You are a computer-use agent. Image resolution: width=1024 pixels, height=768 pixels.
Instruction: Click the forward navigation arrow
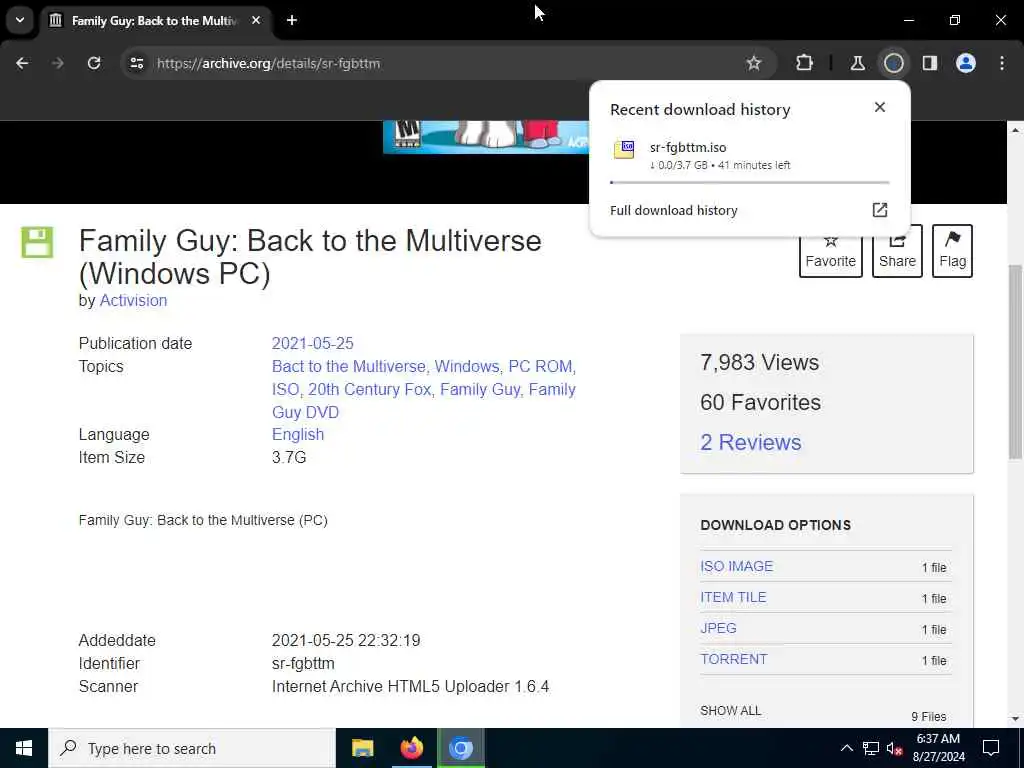point(57,63)
